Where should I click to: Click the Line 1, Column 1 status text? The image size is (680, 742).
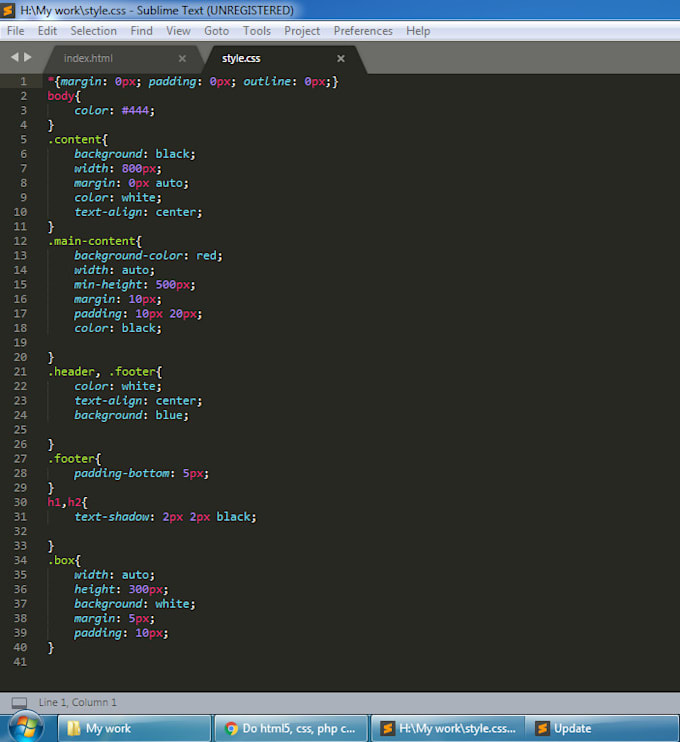pyautogui.click(x=78, y=703)
